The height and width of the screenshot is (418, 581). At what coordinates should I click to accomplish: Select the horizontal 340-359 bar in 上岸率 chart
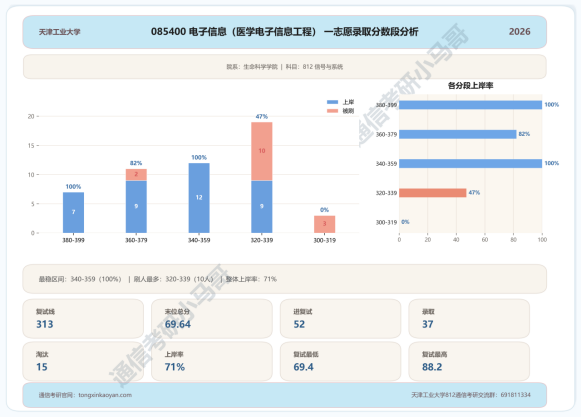(x=471, y=163)
